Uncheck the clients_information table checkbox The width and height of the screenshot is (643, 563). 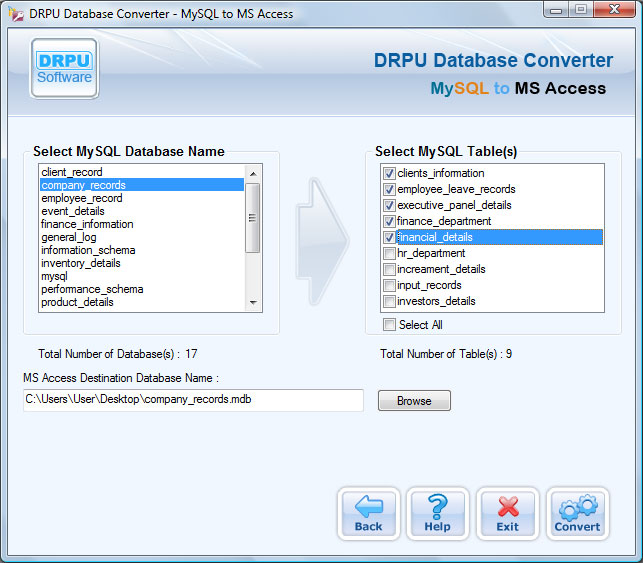(389, 173)
